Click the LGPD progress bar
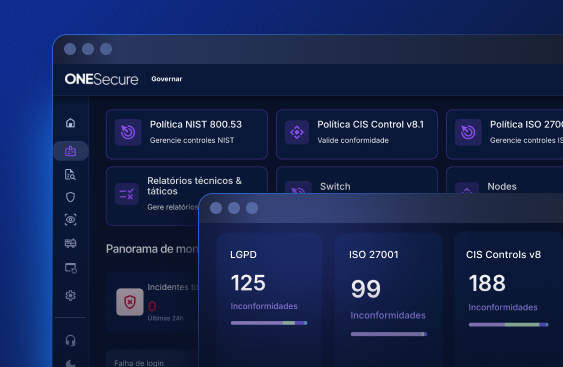Screen dimensions: 563x367 [269, 323]
